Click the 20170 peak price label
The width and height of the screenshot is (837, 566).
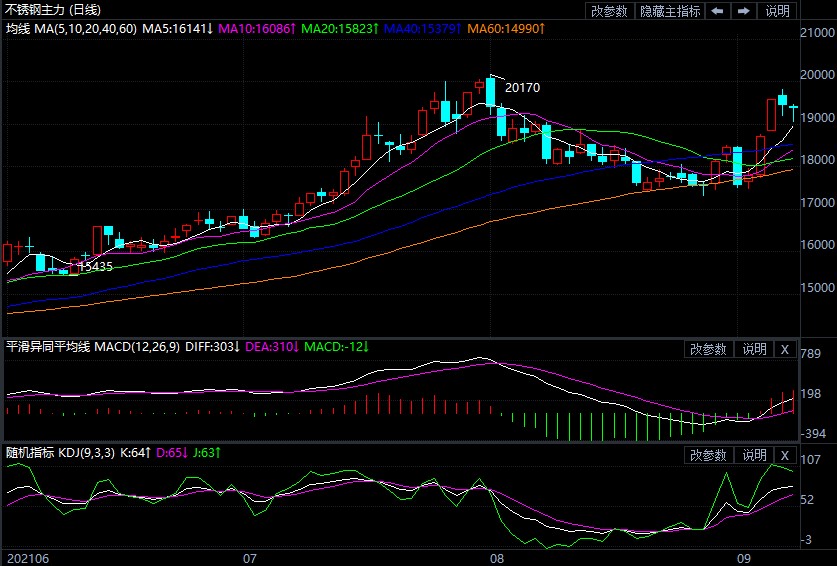522,88
